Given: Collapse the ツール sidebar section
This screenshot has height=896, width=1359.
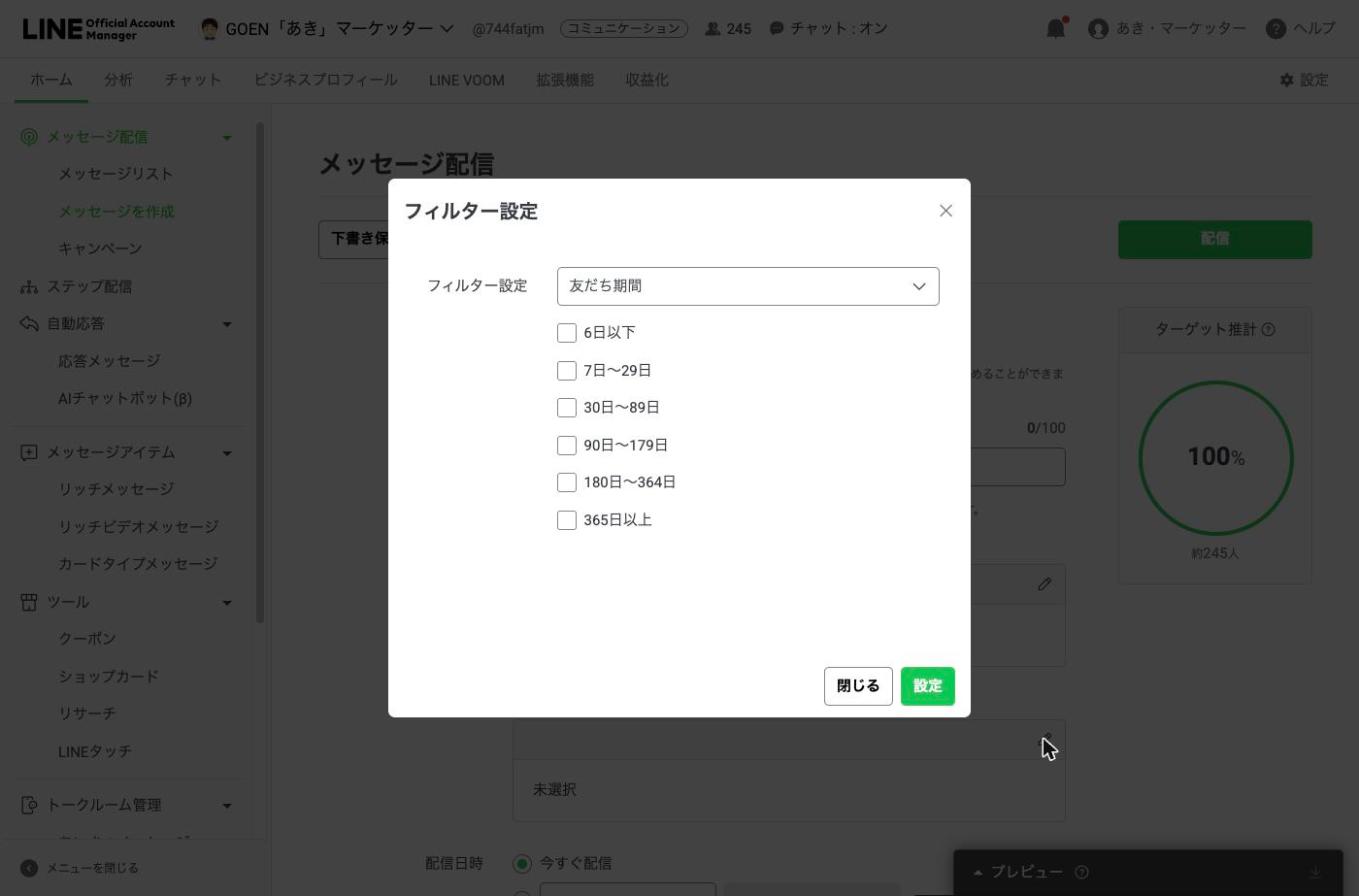Looking at the screenshot, I should tap(227, 603).
